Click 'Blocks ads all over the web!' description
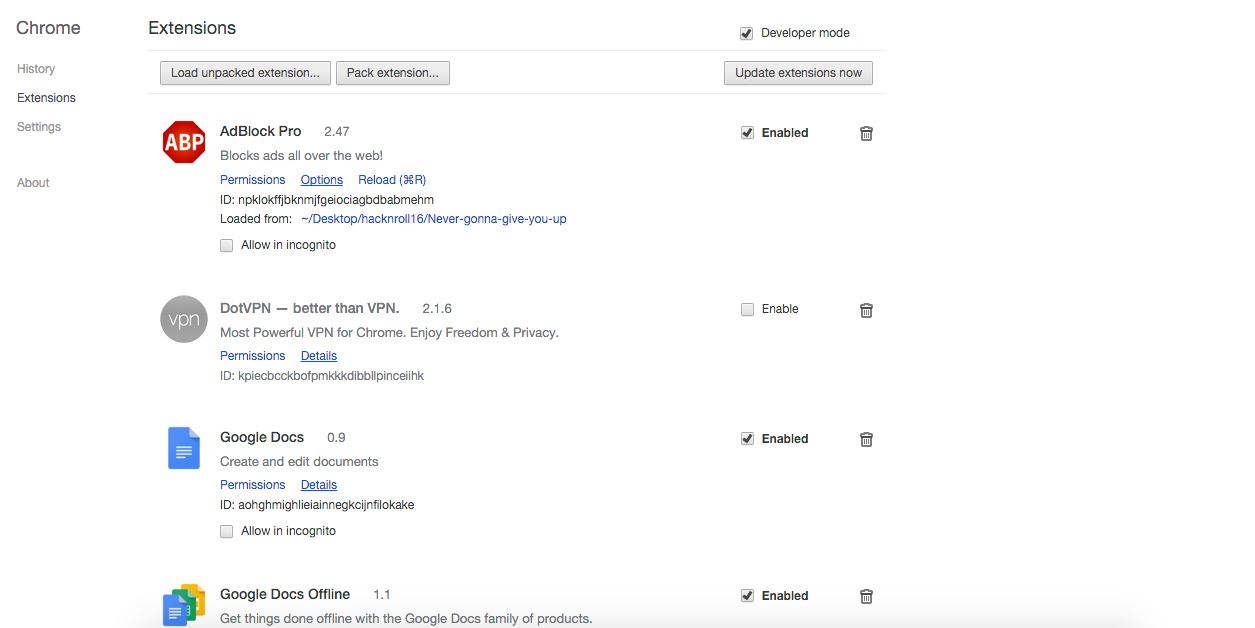This screenshot has height=628, width=1255. pos(301,156)
